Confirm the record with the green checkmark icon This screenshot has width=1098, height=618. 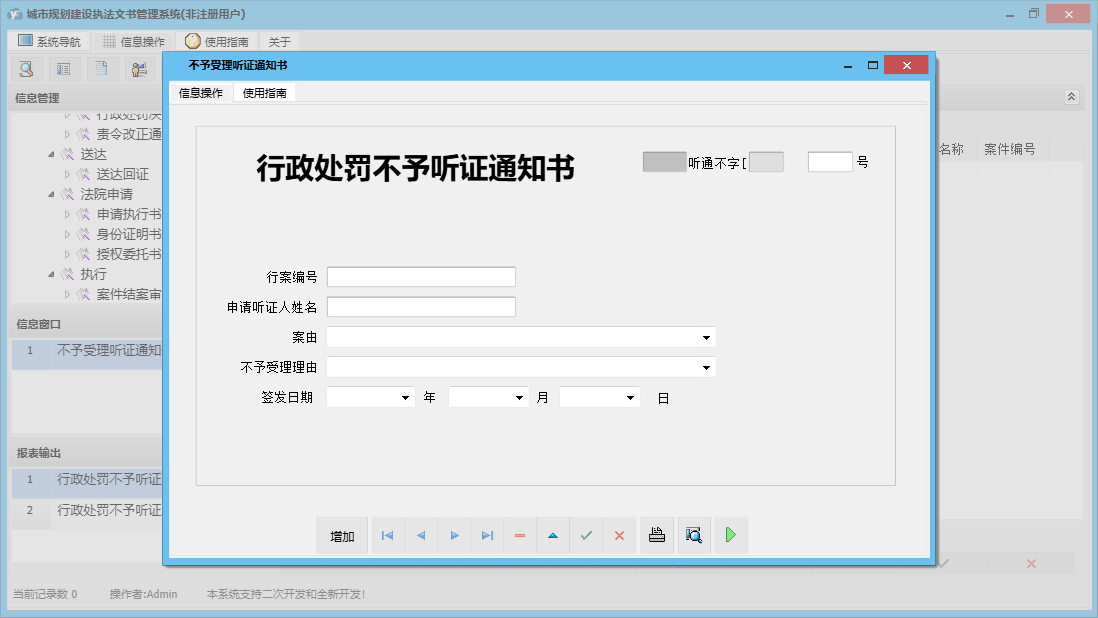pyautogui.click(x=586, y=535)
